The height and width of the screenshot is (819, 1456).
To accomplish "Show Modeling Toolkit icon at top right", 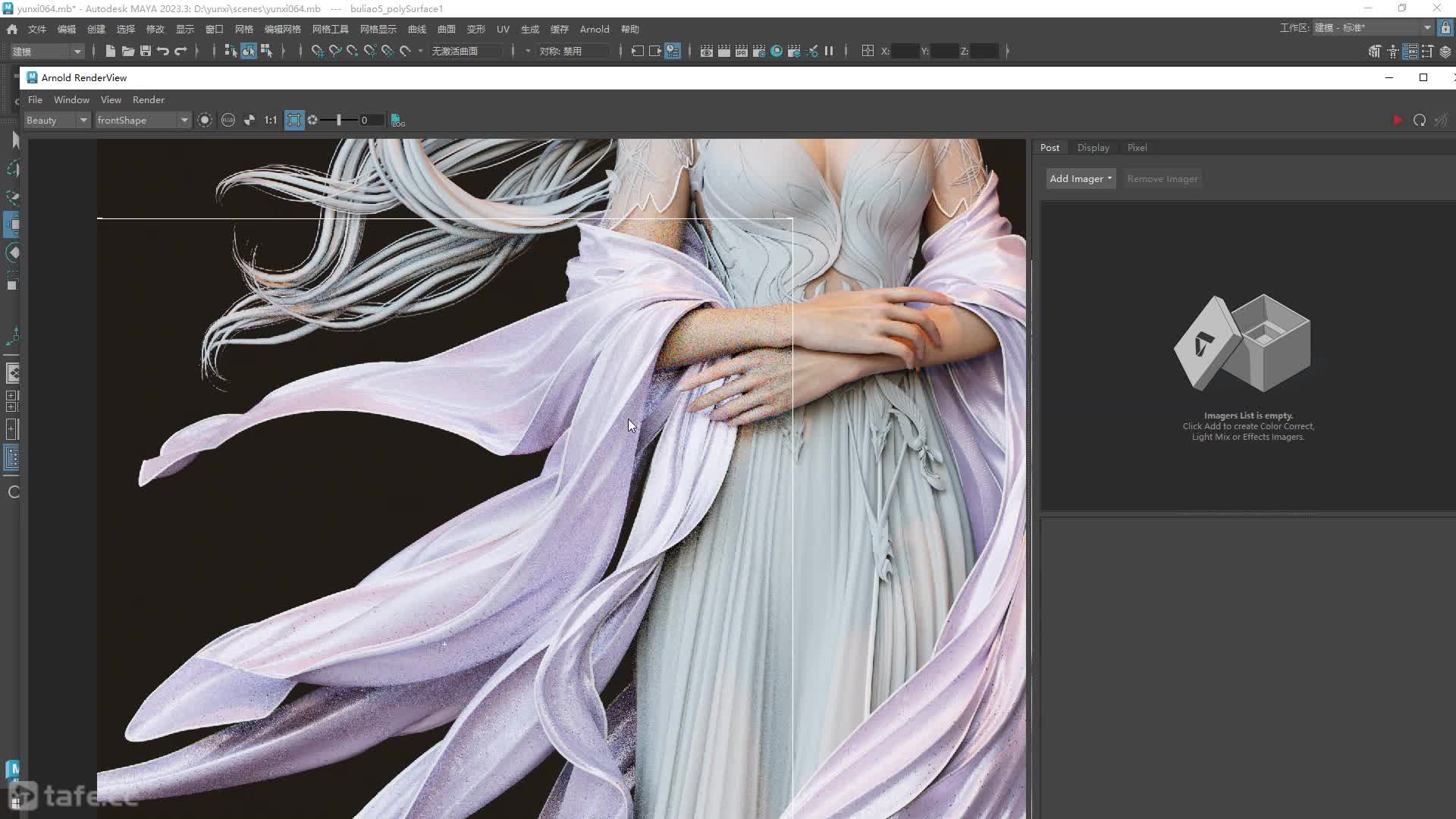I will pos(1374,51).
